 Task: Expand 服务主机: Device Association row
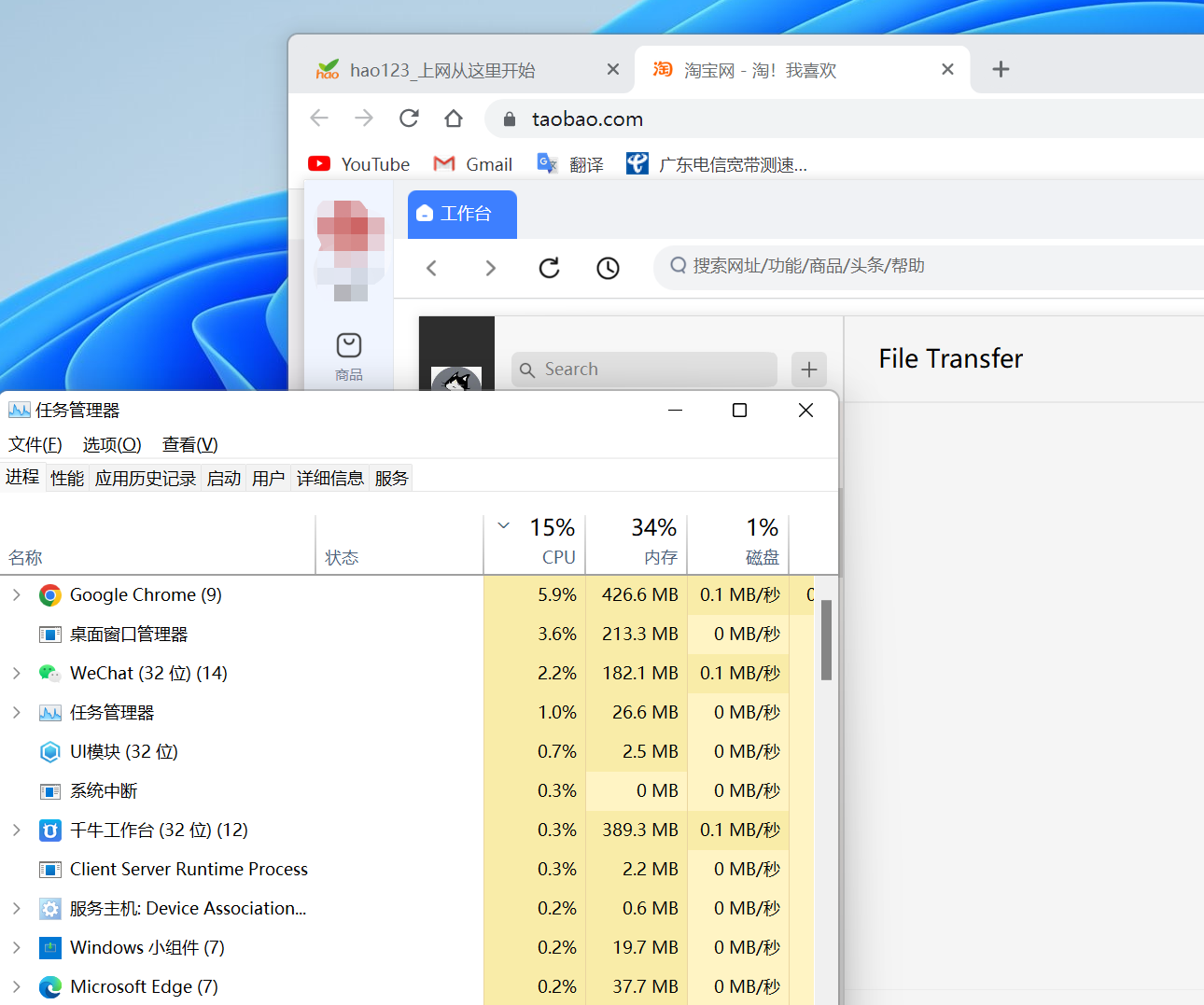point(16,908)
